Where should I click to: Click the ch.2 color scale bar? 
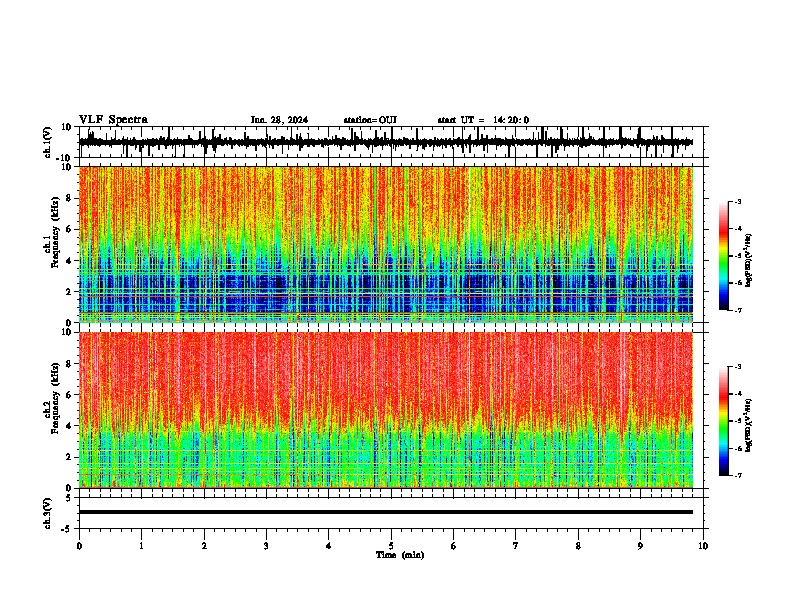pos(723,421)
